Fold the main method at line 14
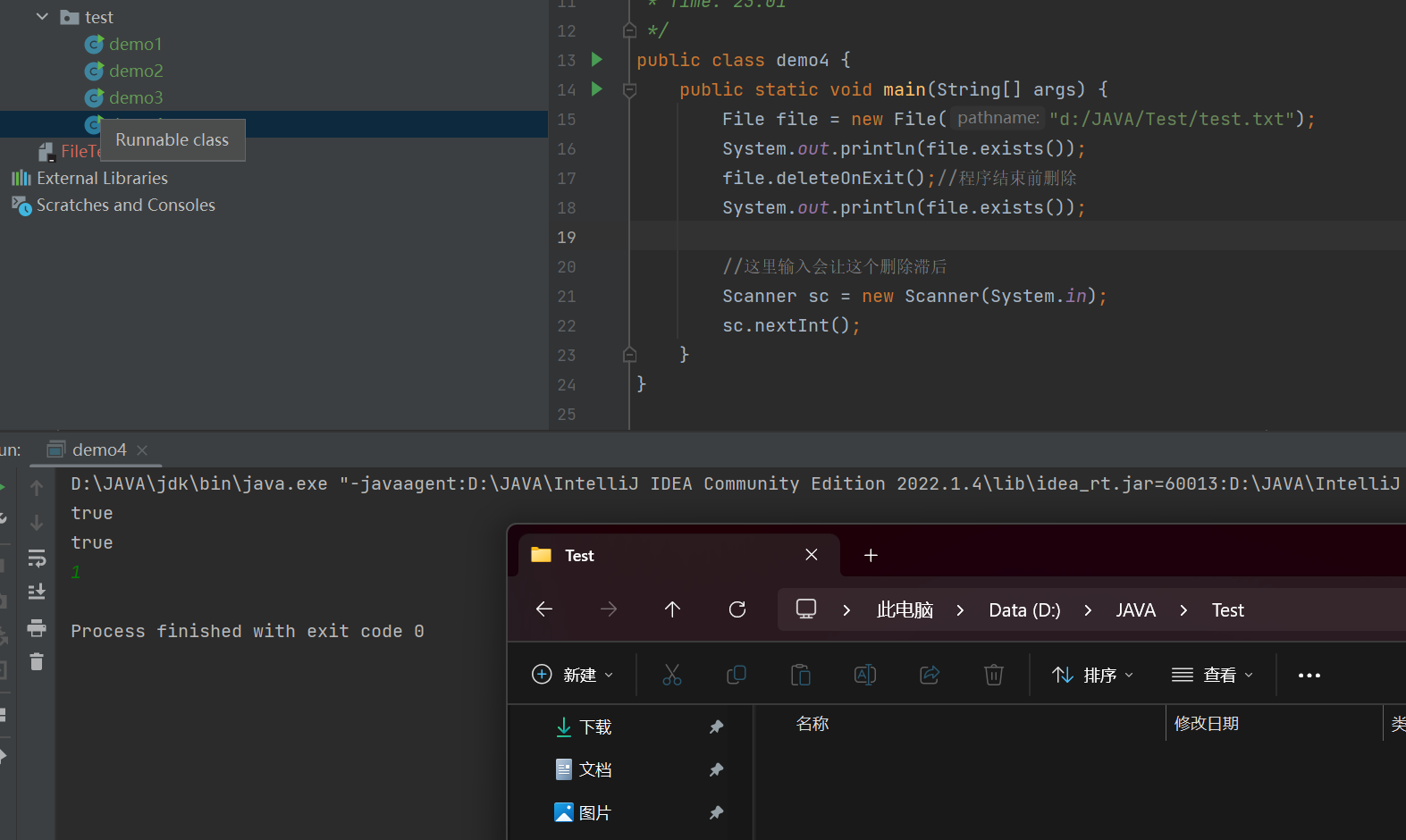The image size is (1406, 840). coord(629,90)
